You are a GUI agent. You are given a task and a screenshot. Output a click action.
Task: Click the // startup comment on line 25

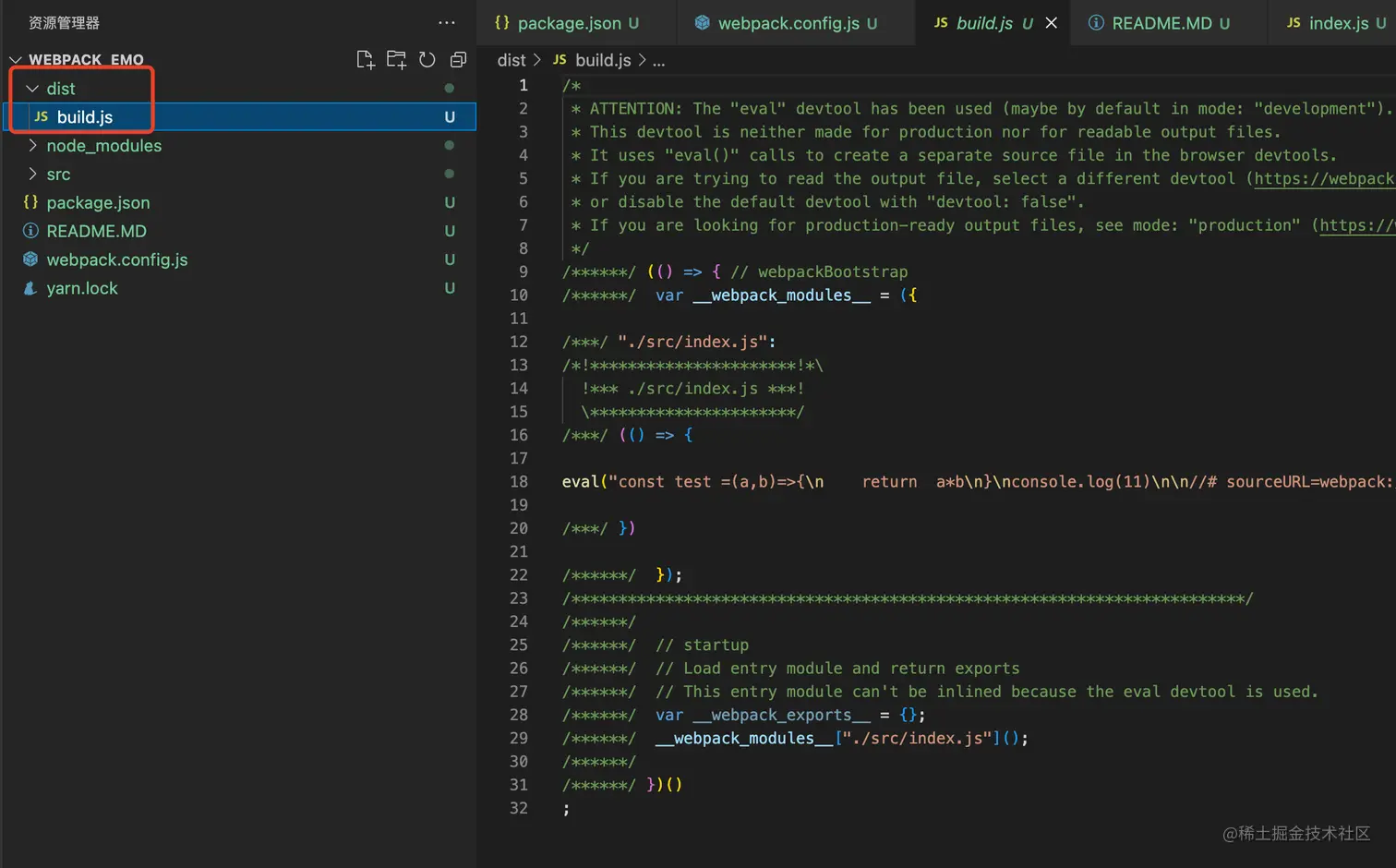[x=702, y=645]
